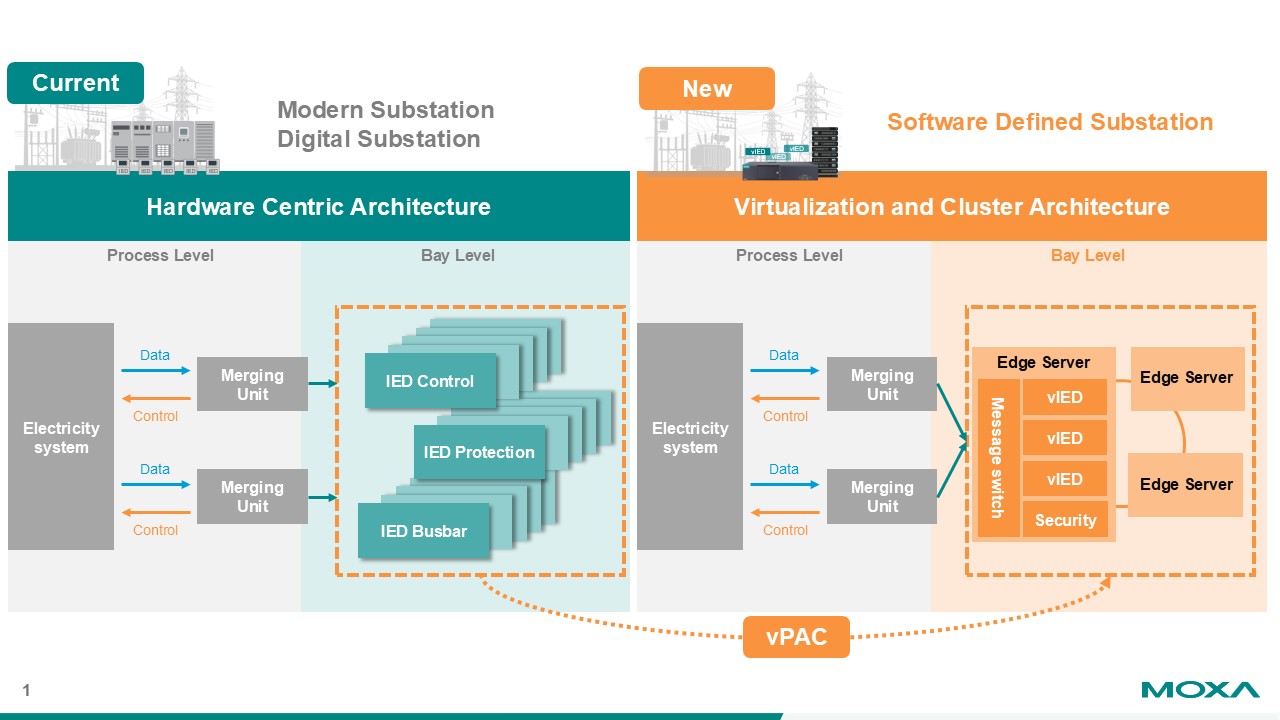The image size is (1280, 720).
Task: Click Electricity system block in Hardware Centric diagram
Action: tap(61, 437)
